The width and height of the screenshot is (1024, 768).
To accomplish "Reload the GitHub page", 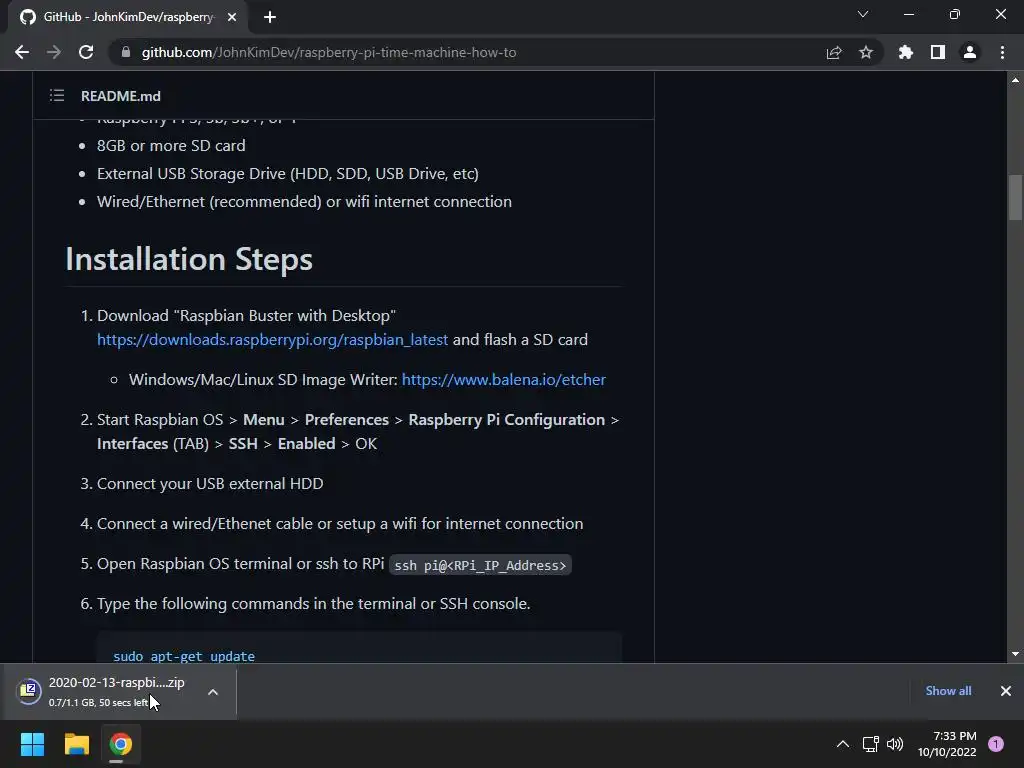I will click(86, 52).
